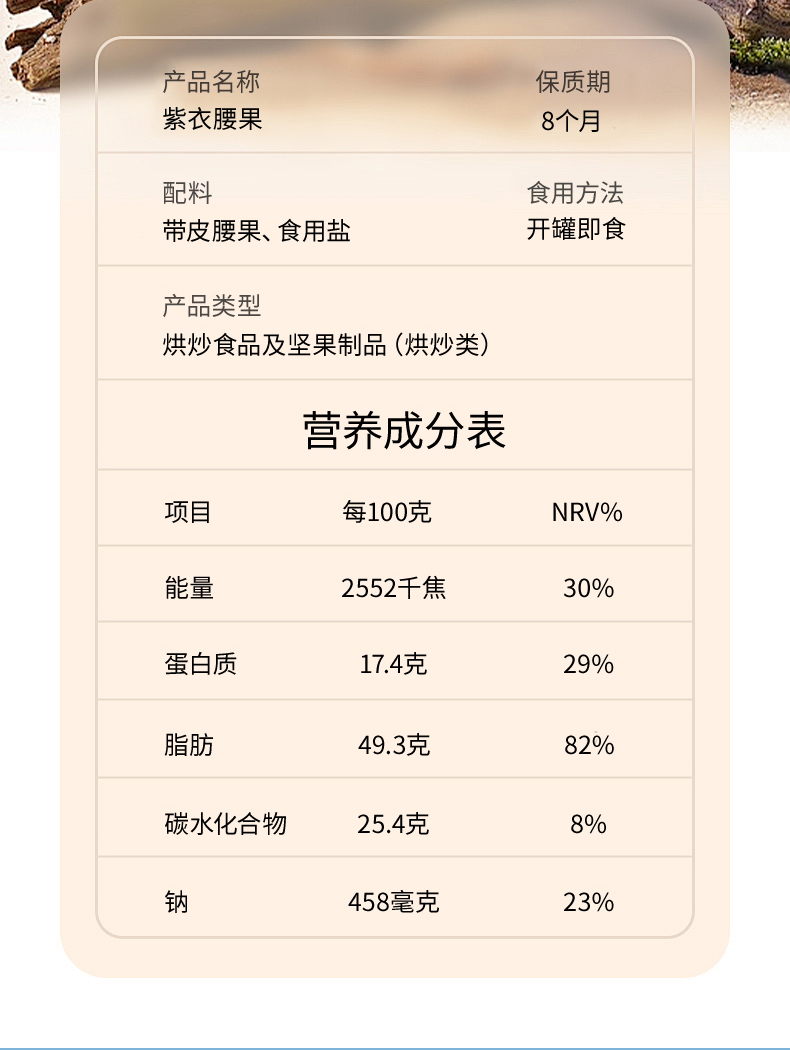790x1050 pixels.
Task: Select the 产品类型 label
Action: click(211, 306)
